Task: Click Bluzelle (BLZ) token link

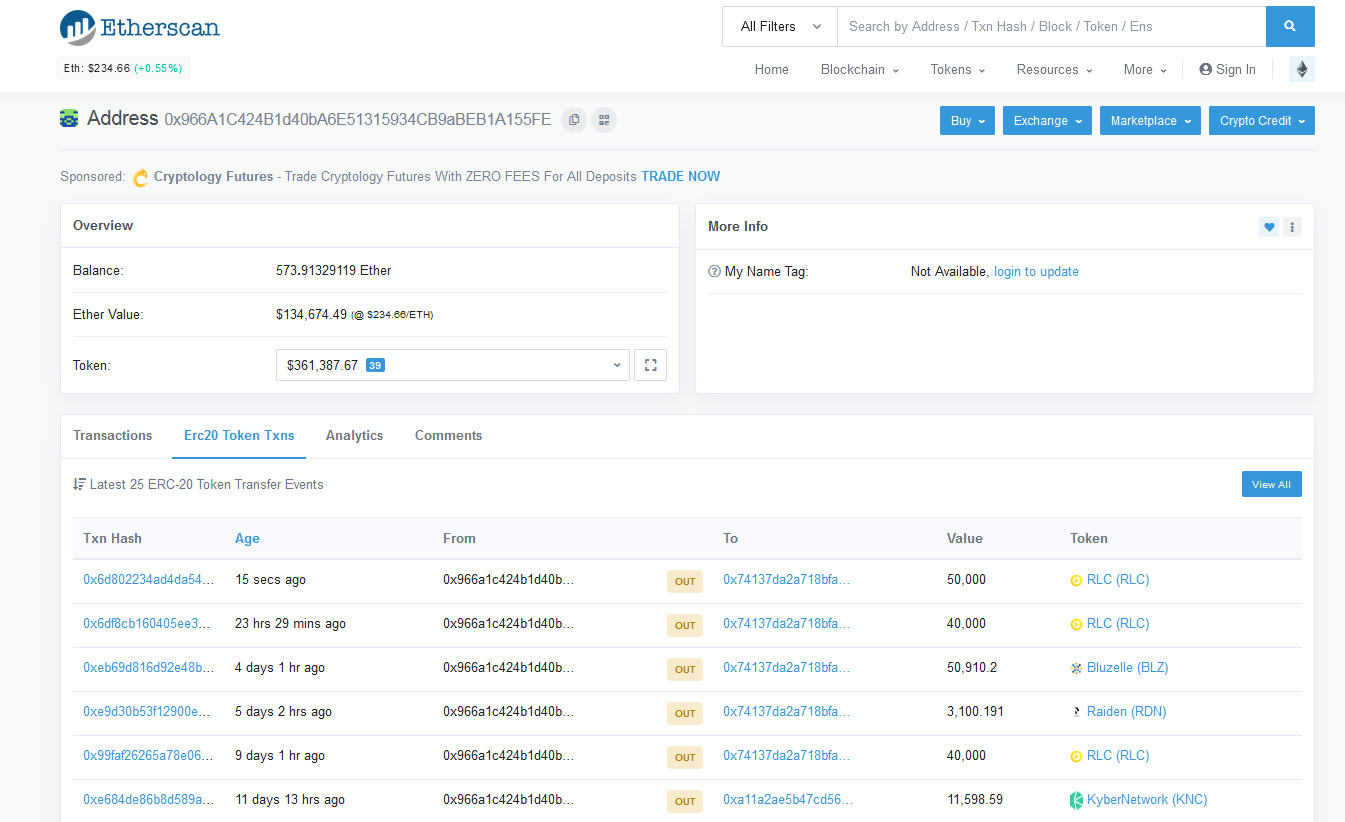Action: tap(1127, 667)
